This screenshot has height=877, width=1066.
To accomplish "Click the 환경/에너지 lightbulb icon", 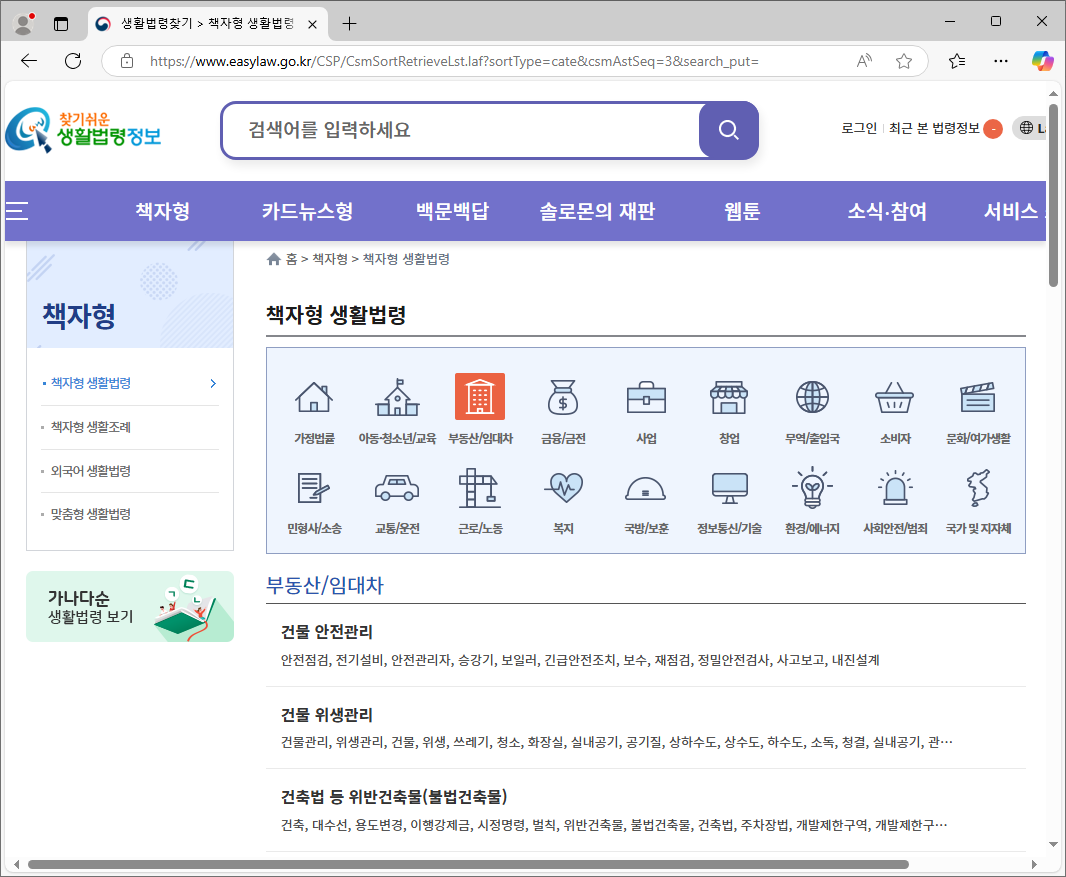I will pos(812,490).
